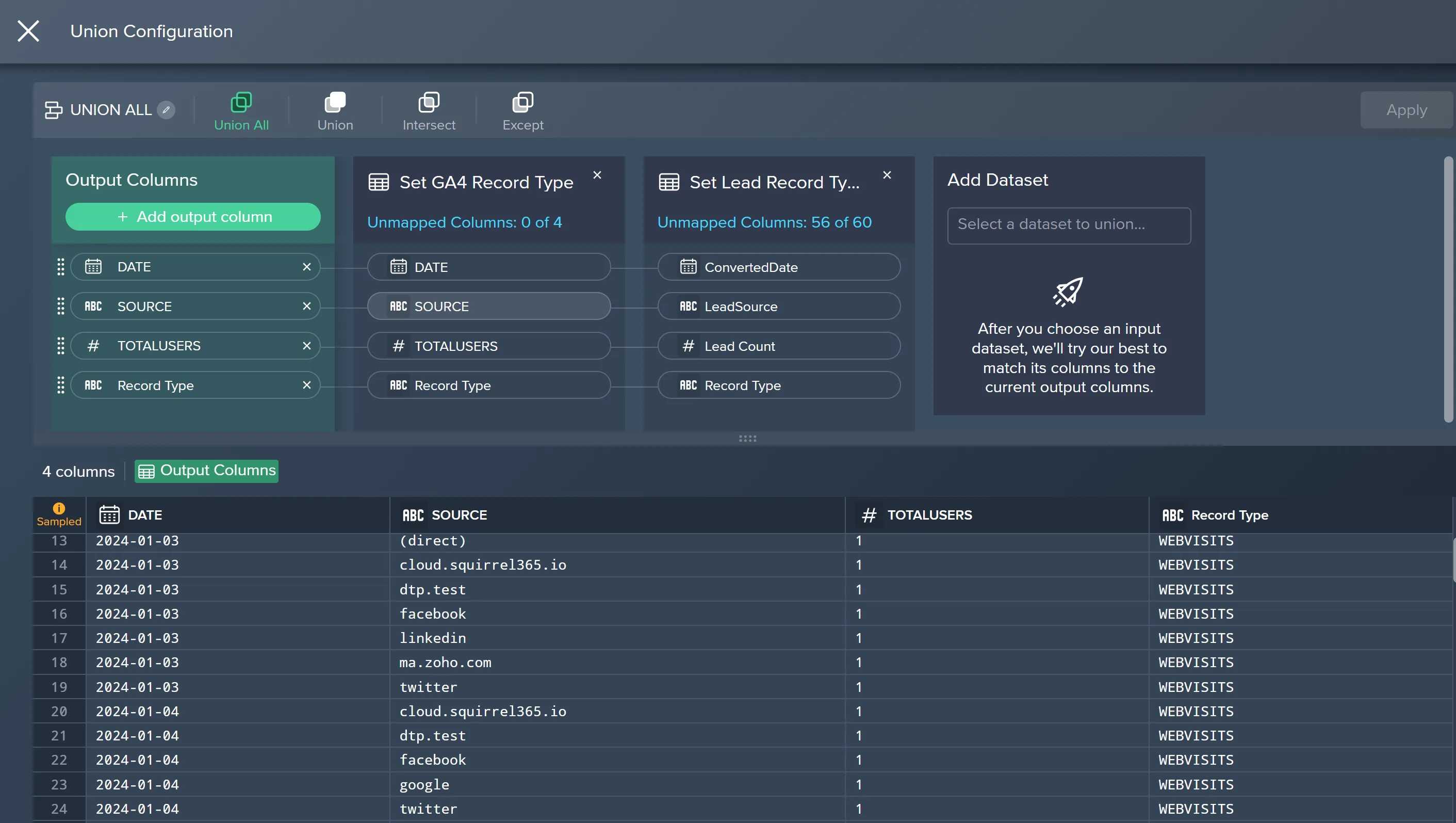Click drag handle of DATE output column
This screenshot has height=823, width=1456.
point(61,267)
